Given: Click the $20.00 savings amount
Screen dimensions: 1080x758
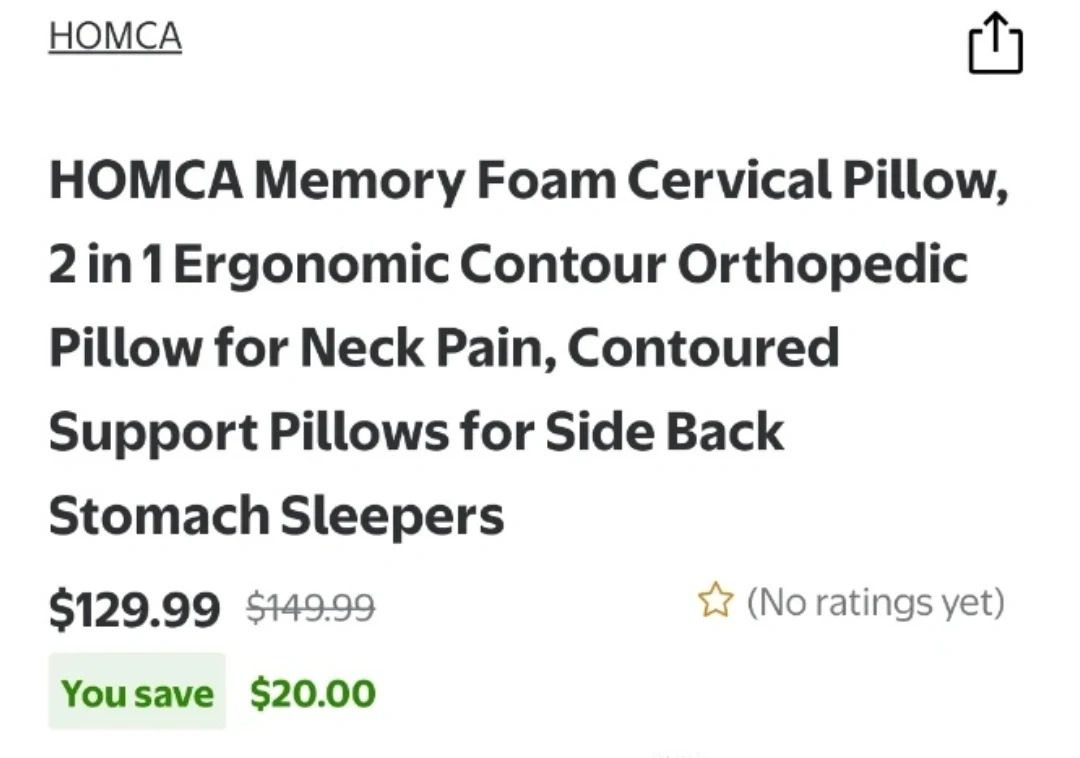Looking at the screenshot, I should (312, 692).
